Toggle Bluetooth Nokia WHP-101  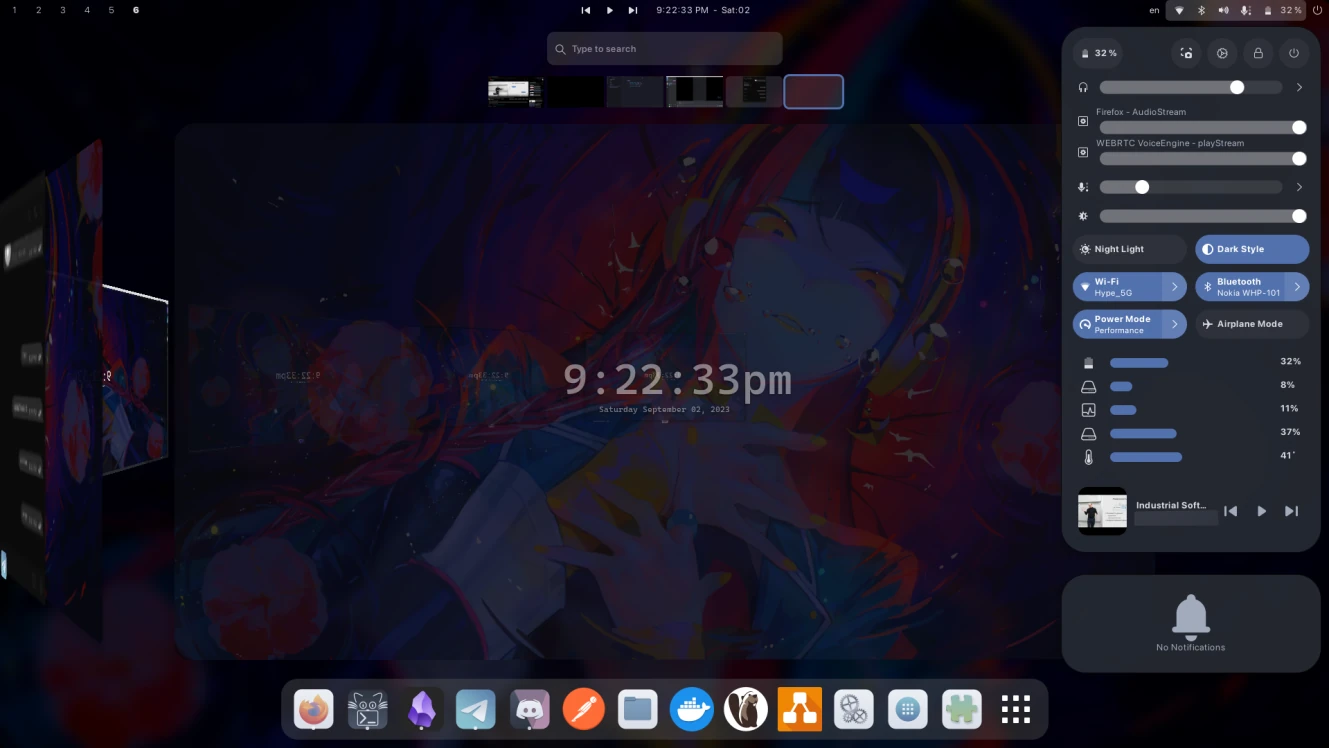tap(1240, 287)
